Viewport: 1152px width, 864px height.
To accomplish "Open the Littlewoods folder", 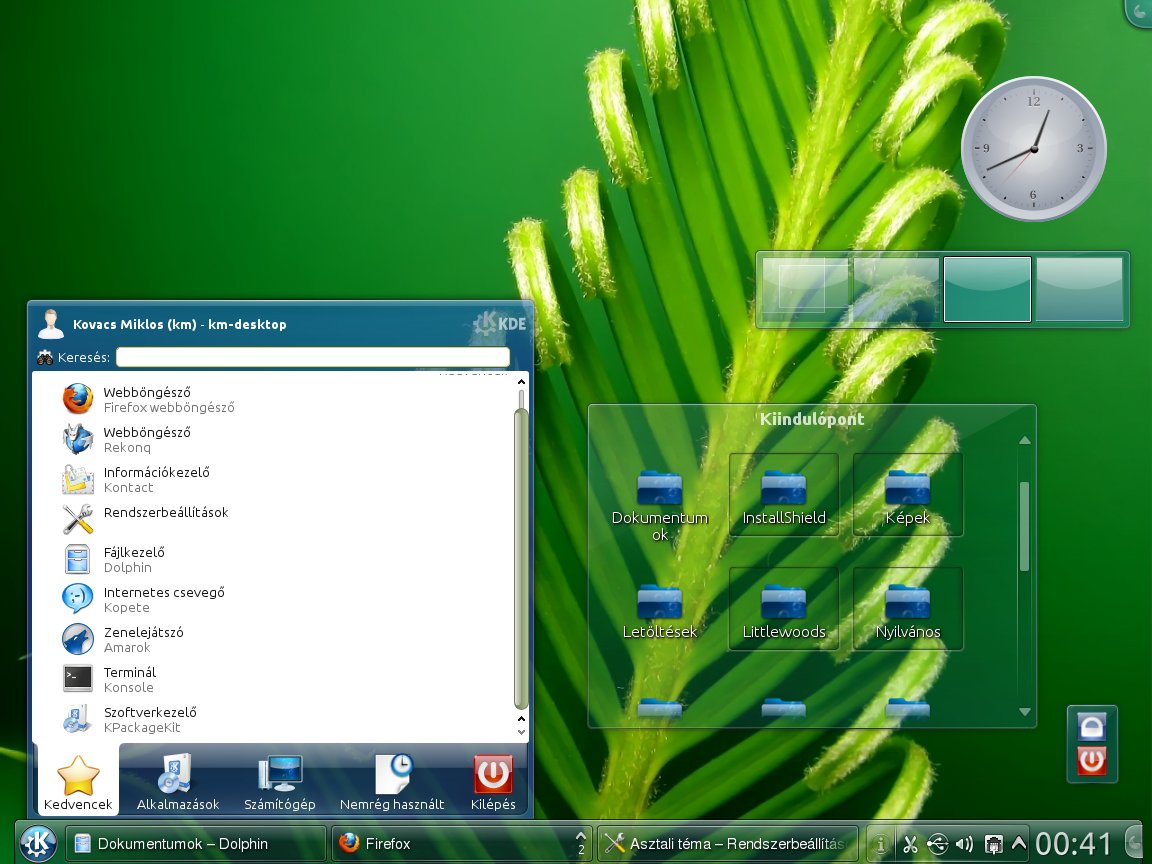I will pos(784,609).
